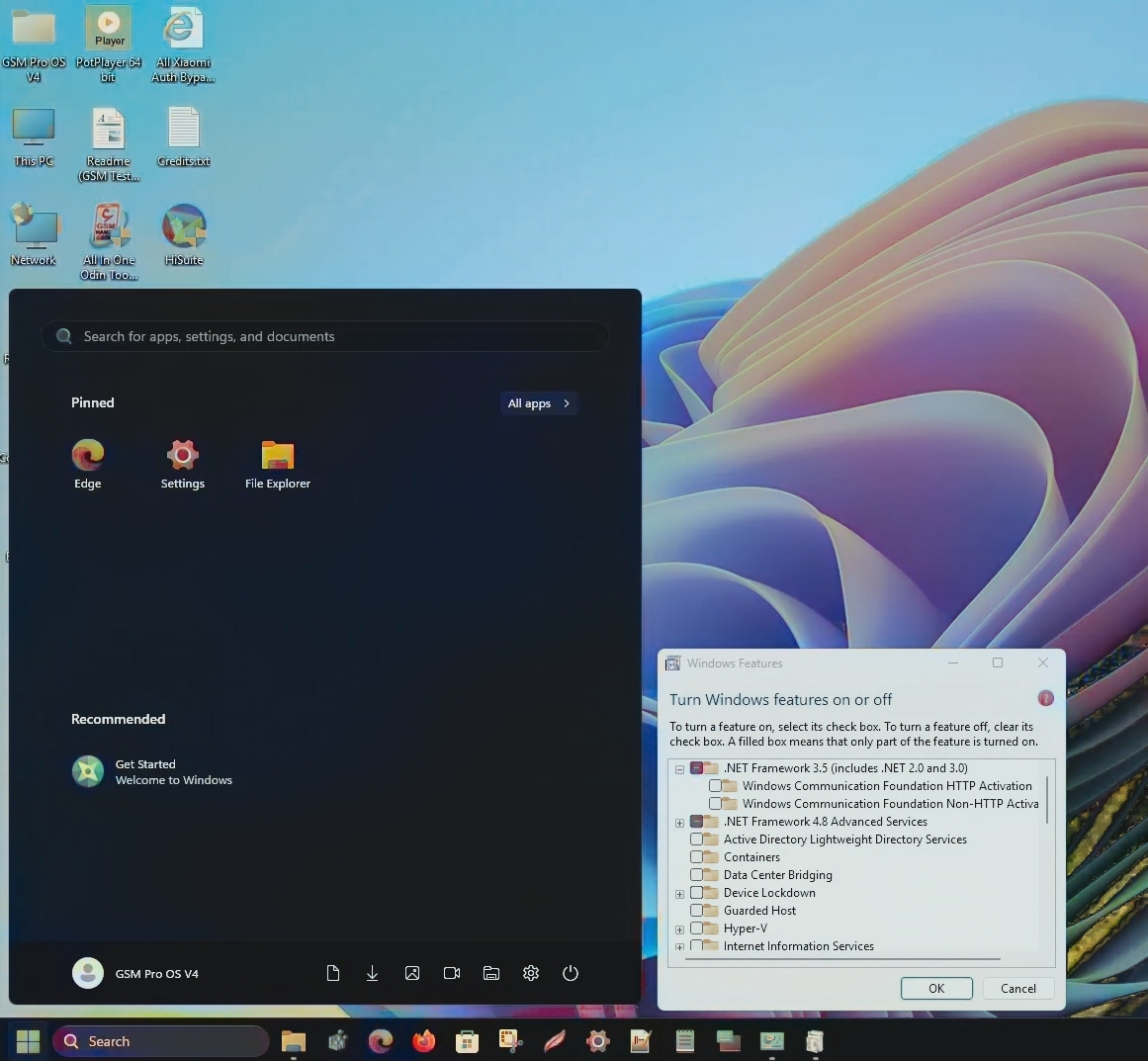
Task: Expand Hyper-V tree node
Action: (679, 929)
